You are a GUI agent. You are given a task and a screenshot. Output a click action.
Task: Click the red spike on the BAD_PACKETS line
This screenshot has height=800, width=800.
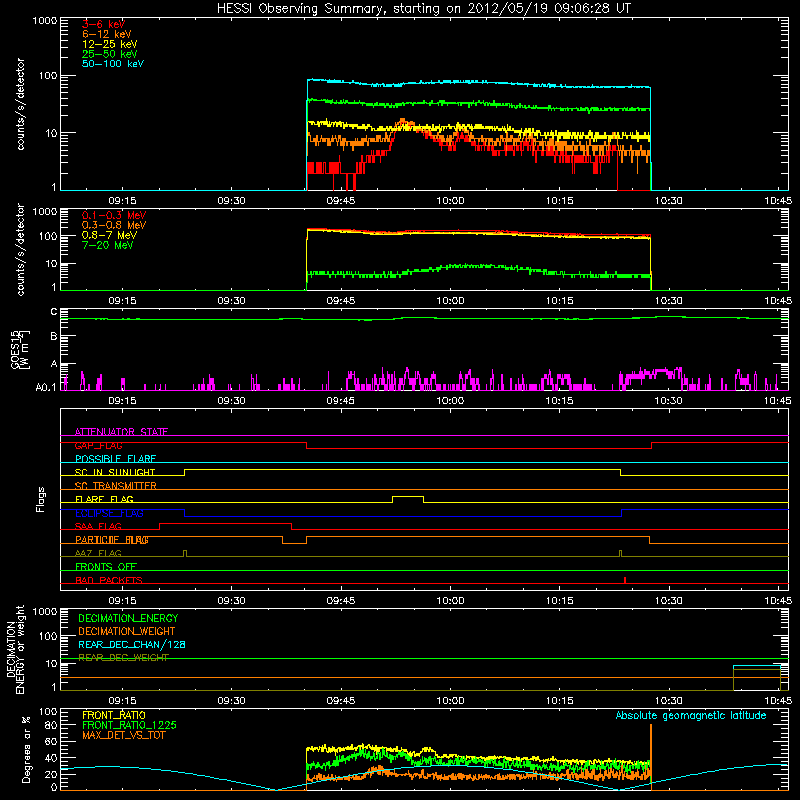625,580
